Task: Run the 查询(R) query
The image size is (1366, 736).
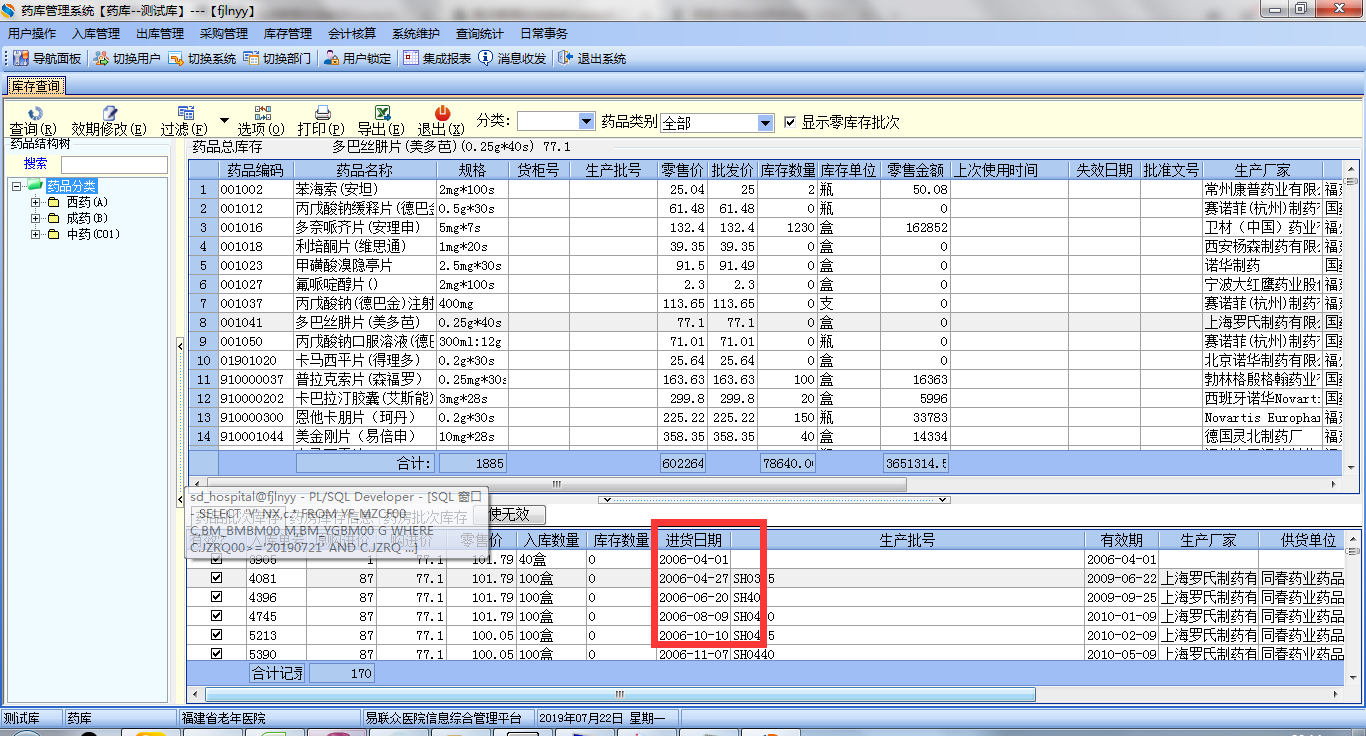Action: (x=33, y=121)
